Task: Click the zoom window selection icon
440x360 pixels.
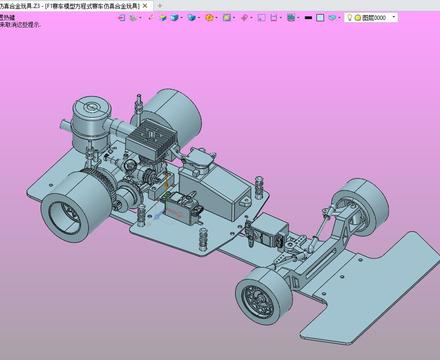Action: point(262,18)
